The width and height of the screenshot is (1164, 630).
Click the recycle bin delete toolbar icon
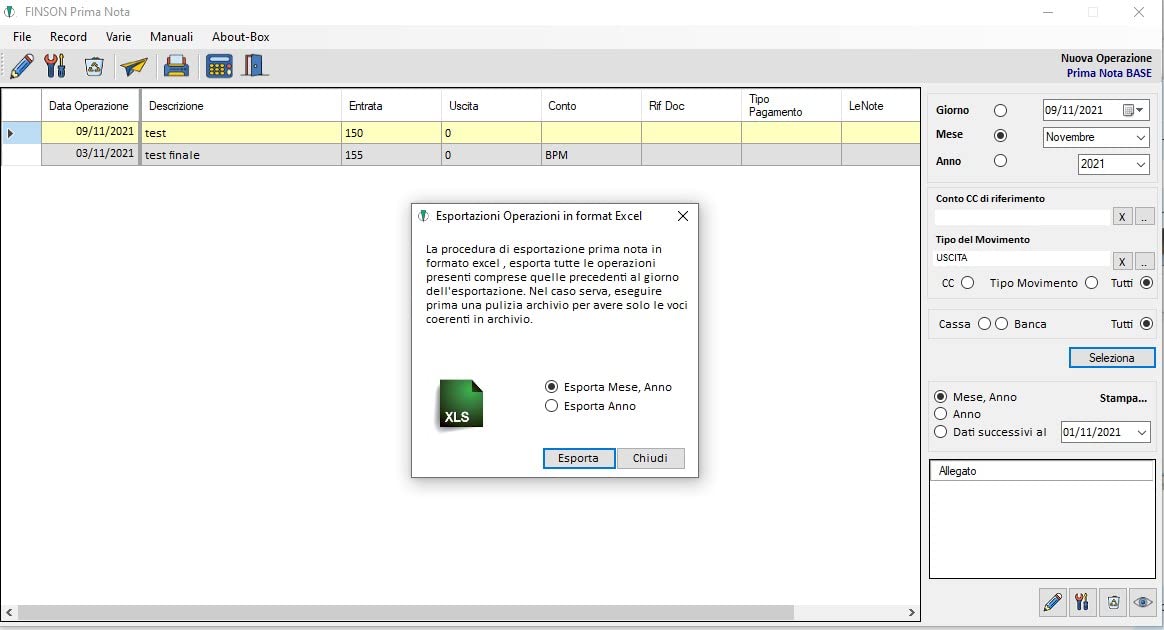[x=94, y=66]
